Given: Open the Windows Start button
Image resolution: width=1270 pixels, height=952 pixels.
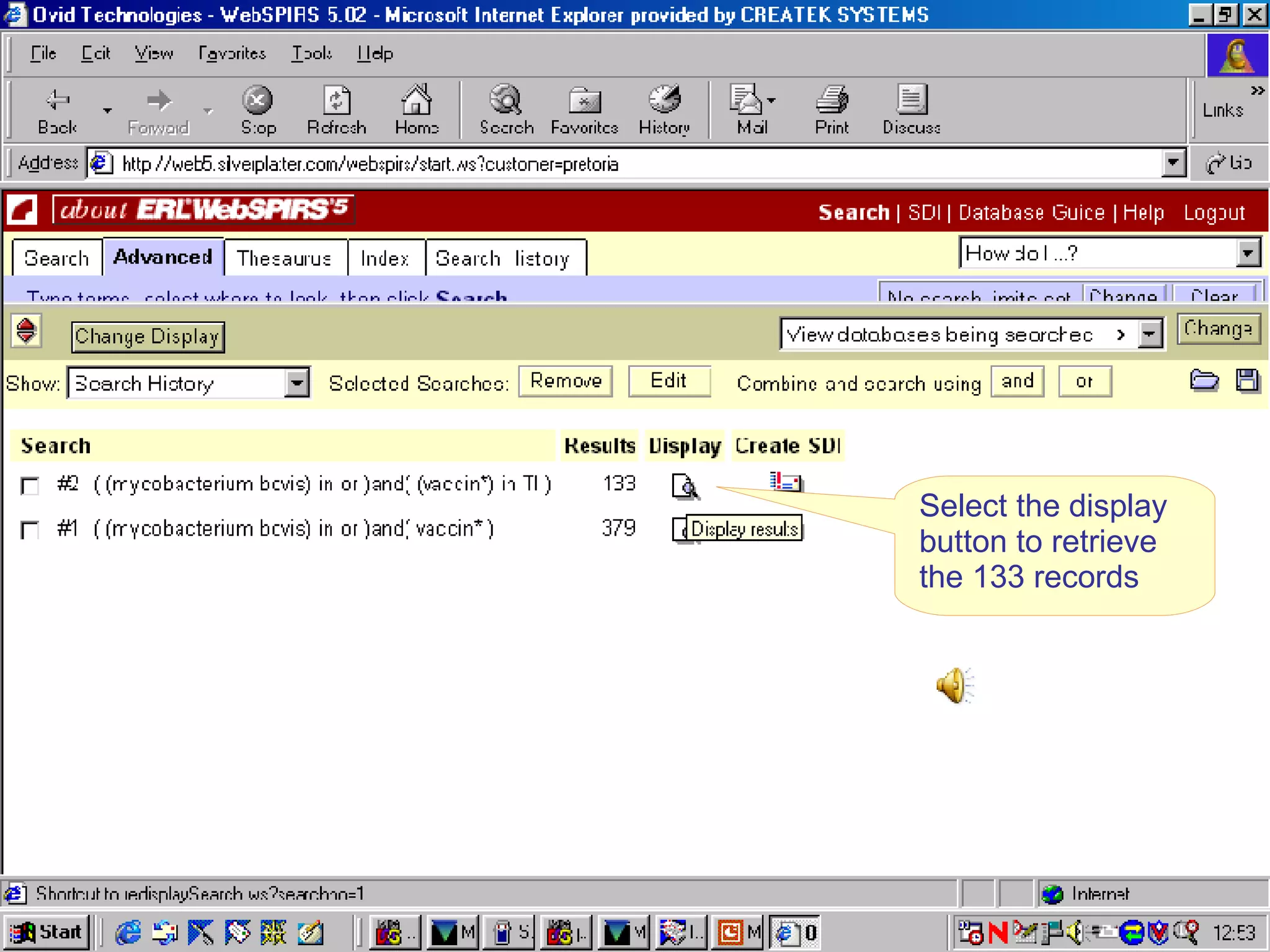Looking at the screenshot, I should [x=47, y=932].
